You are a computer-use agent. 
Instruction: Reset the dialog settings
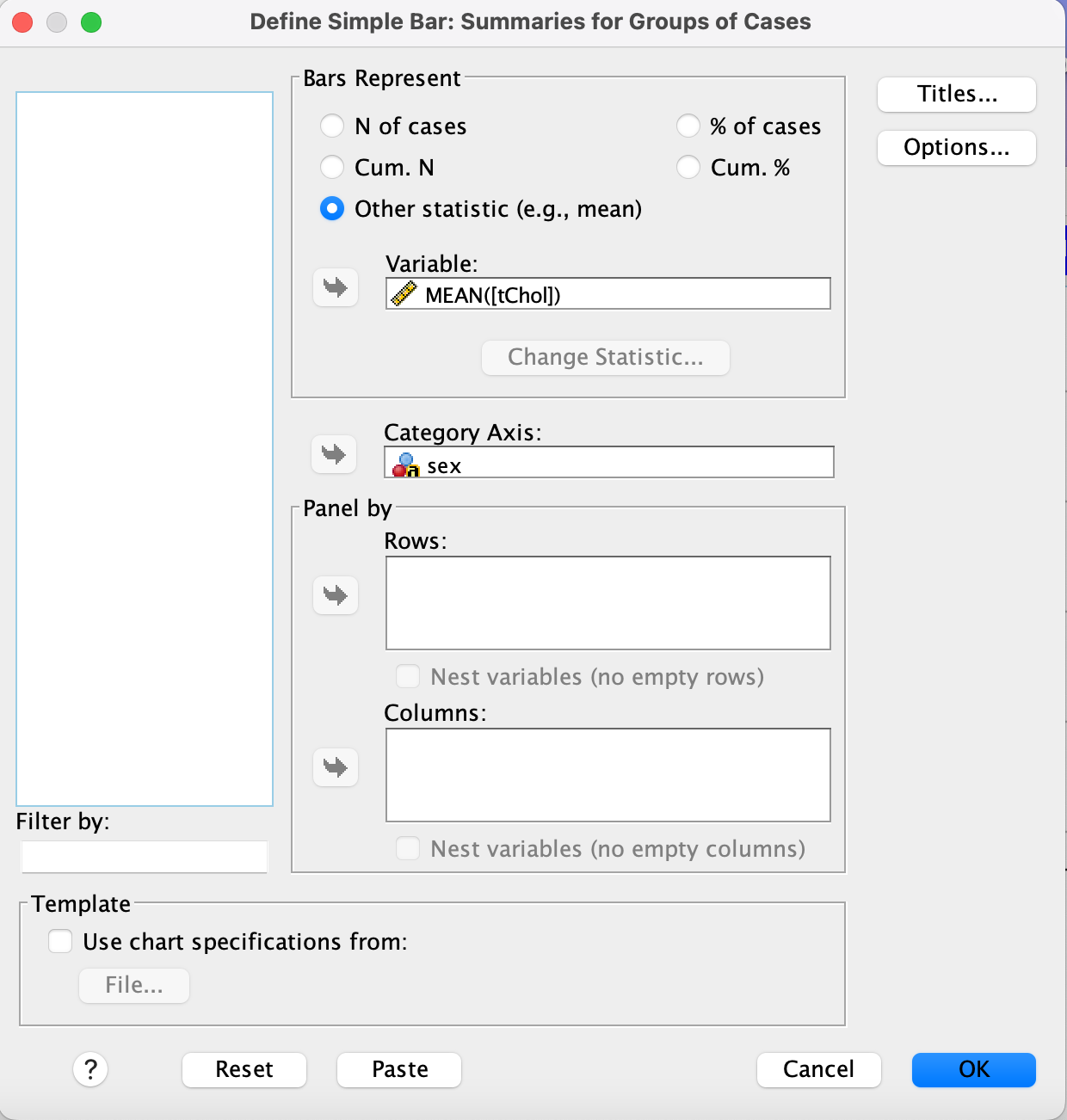click(244, 1070)
